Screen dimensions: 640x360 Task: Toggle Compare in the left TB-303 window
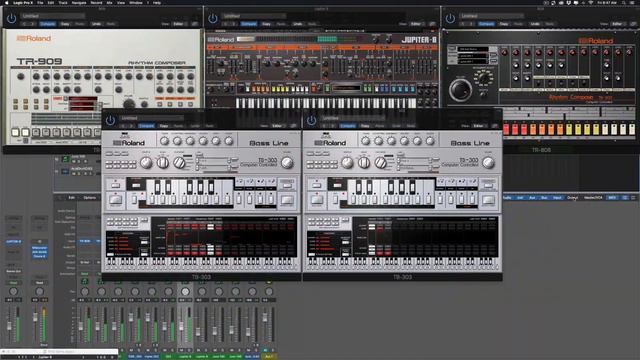tap(146, 126)
